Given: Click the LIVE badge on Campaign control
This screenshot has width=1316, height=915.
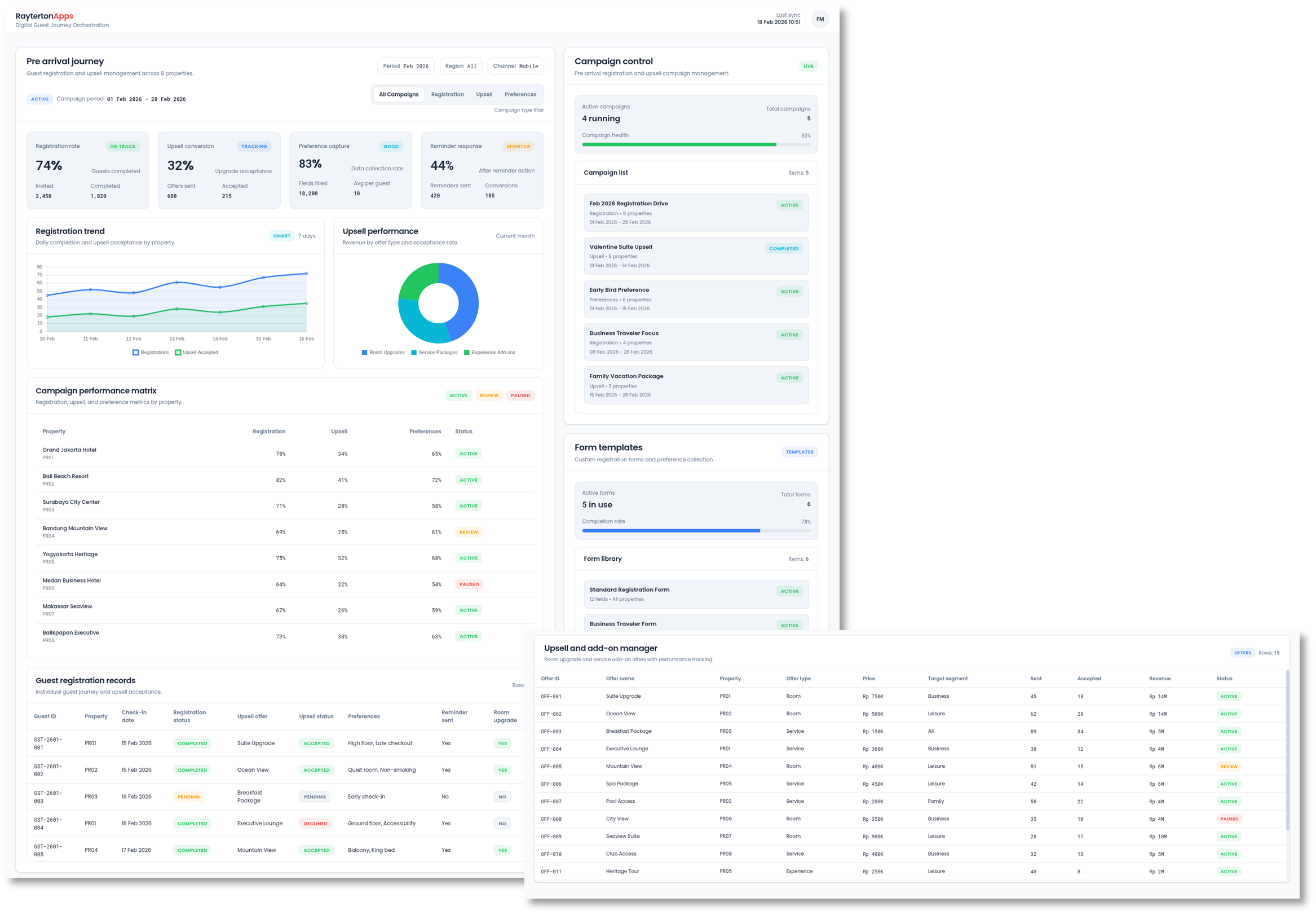Looking at the screenshot, I should [x=809, y=66].
